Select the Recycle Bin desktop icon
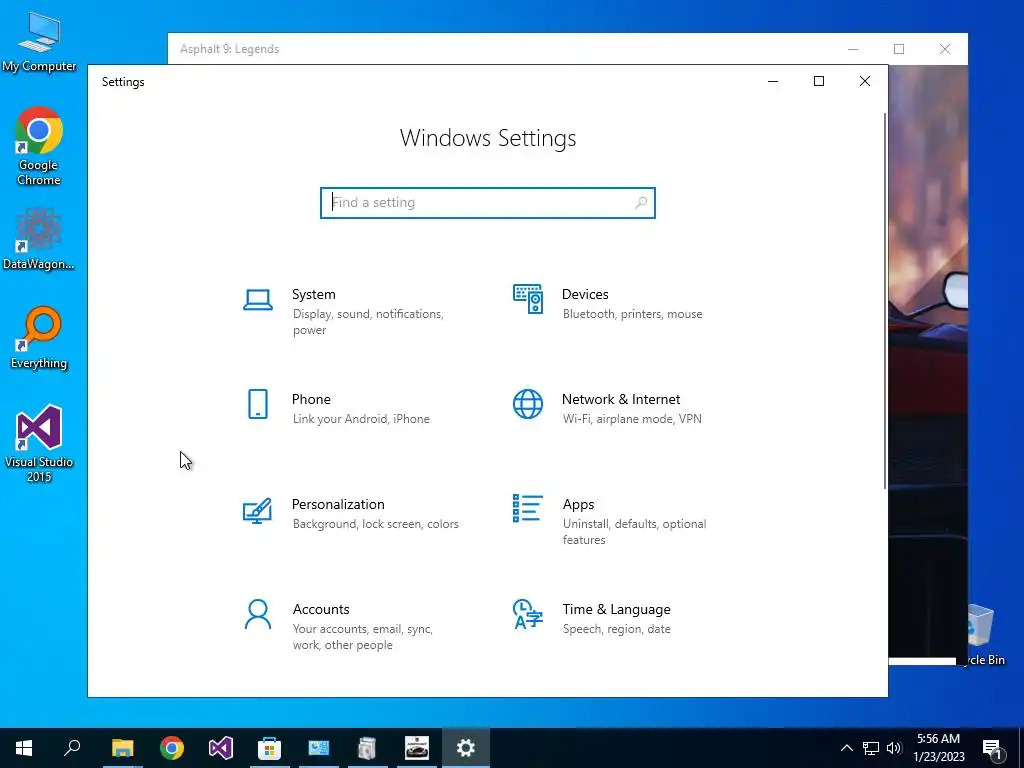The width and height of the screenshot is (1024, 768). 981,635
